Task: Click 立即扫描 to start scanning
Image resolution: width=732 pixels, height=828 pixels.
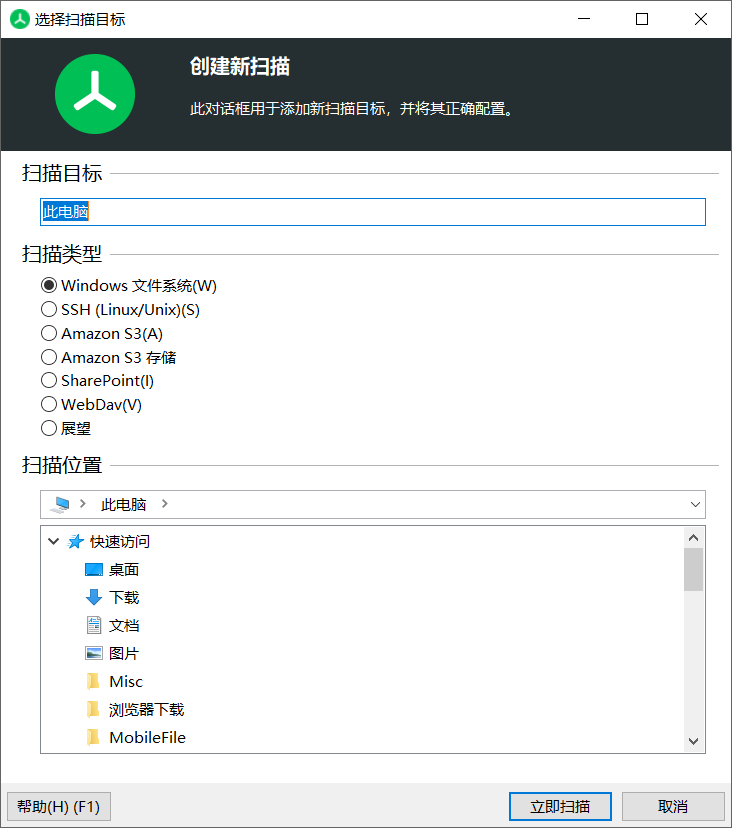Action: (560, 806)
